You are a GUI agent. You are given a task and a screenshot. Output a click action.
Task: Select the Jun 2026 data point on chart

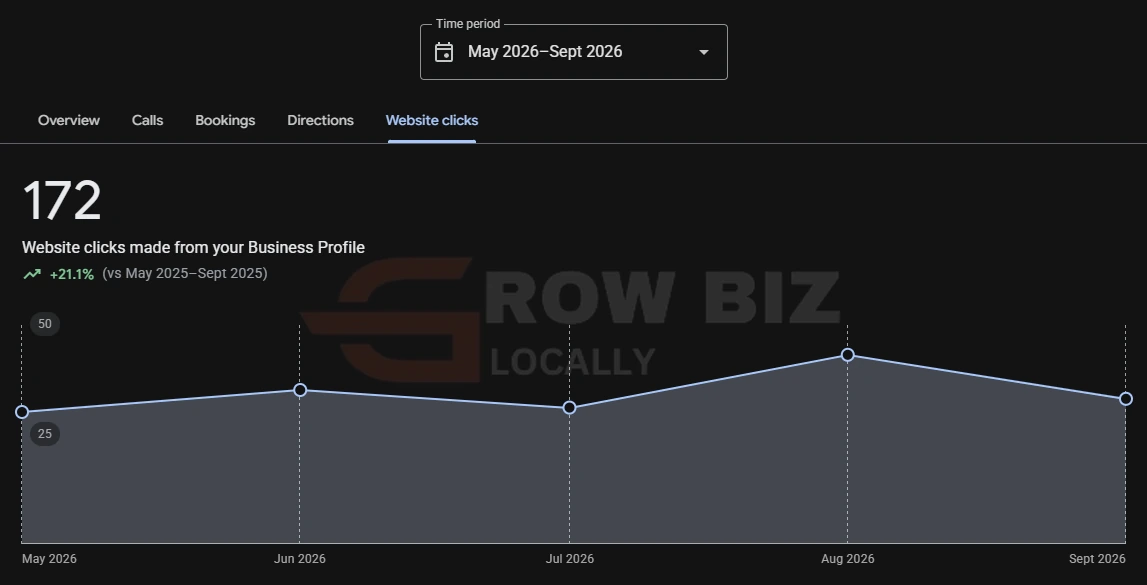(300, 390)
